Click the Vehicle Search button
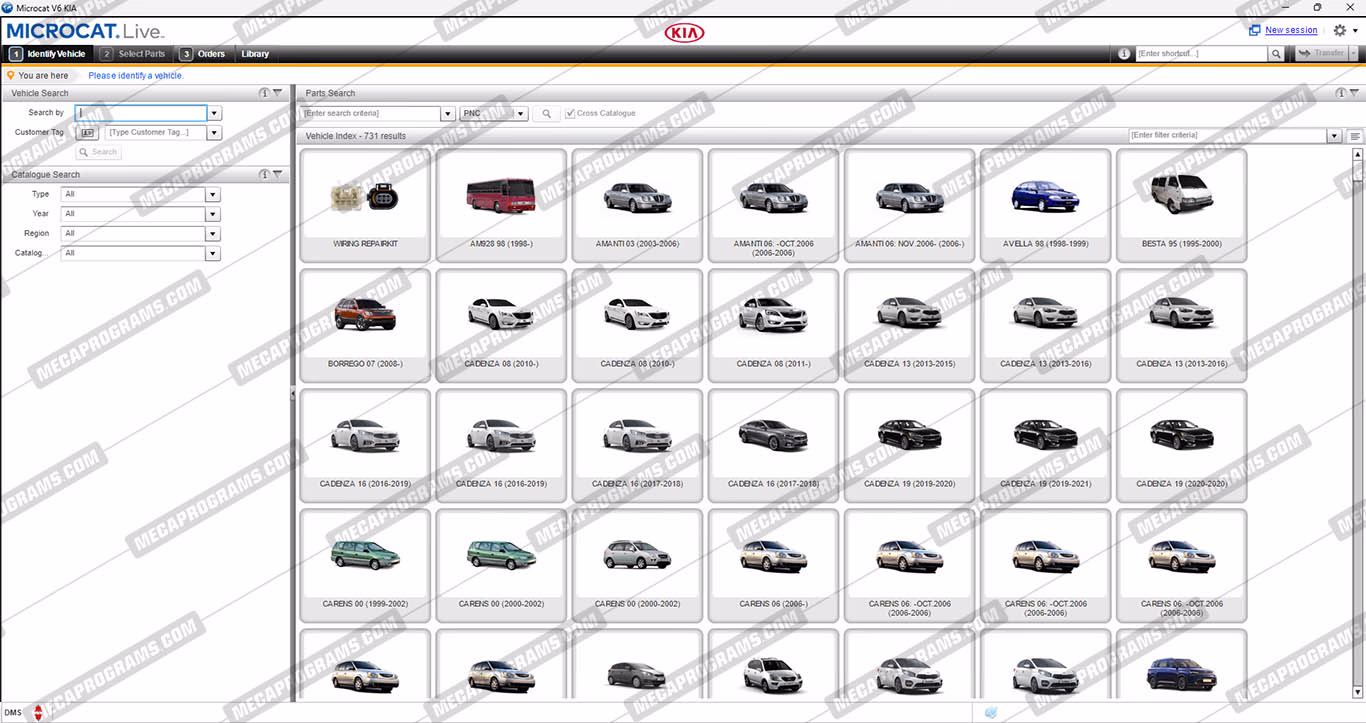This screenshot has width=1366, height=723. pyautogui.click(x=99, y=152)
